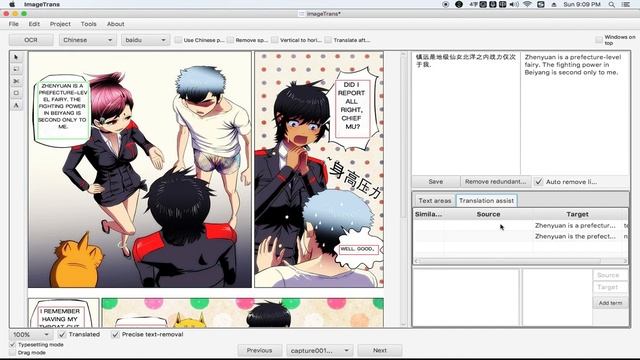Click the English translation text field
Image resolution: width=640 pixels, height=360 pixels.
coord(575,113)
